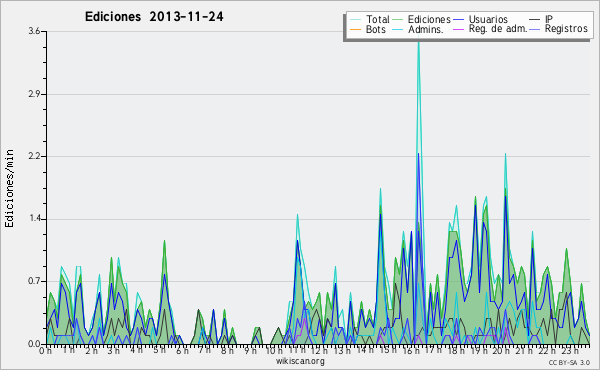Click the "wikiscan.org" caption

click(x=300, y=361)
